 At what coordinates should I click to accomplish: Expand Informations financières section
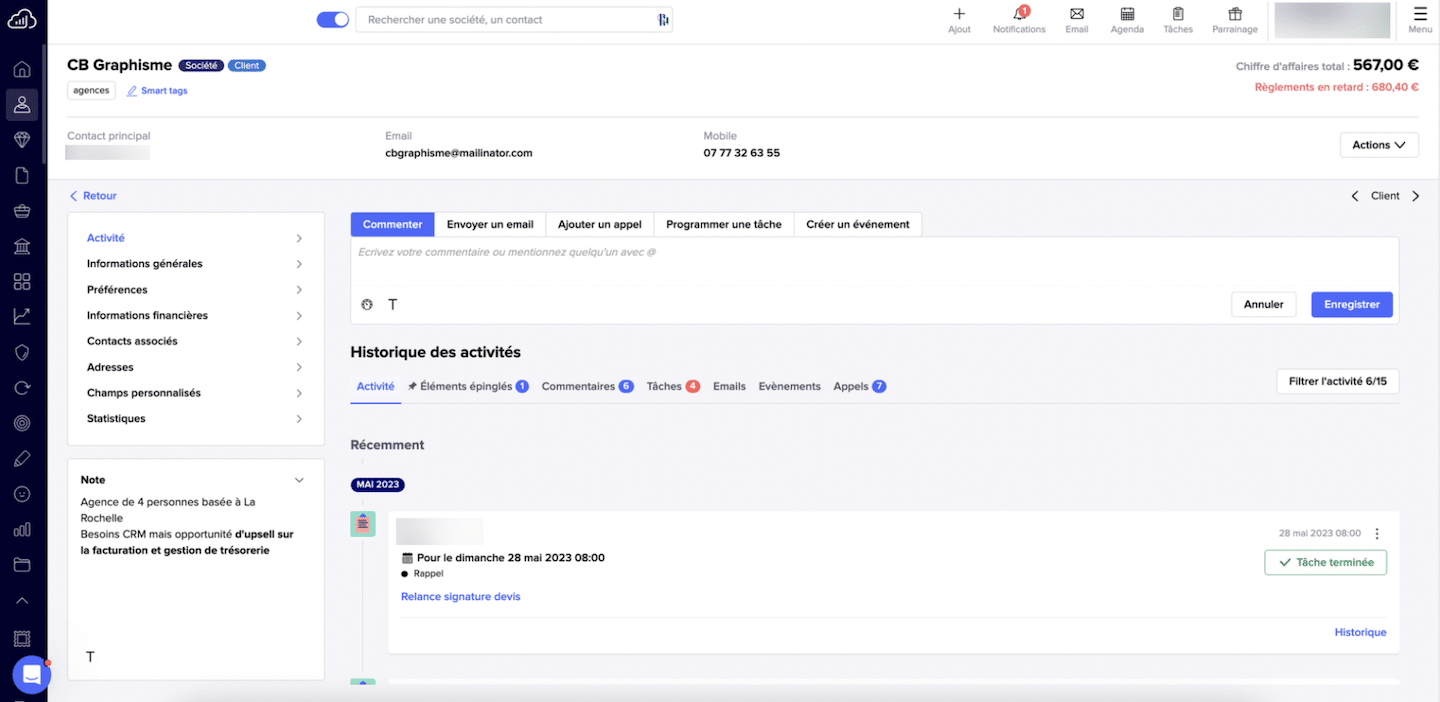pos(195,316)
